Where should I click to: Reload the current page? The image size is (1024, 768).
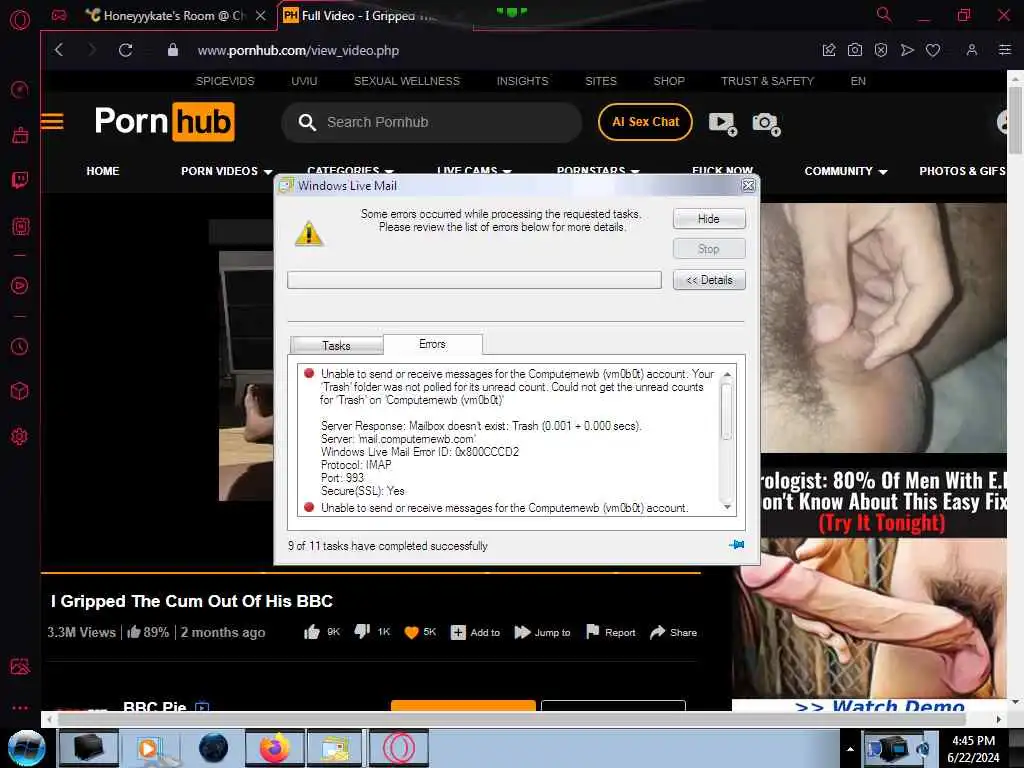125,50
